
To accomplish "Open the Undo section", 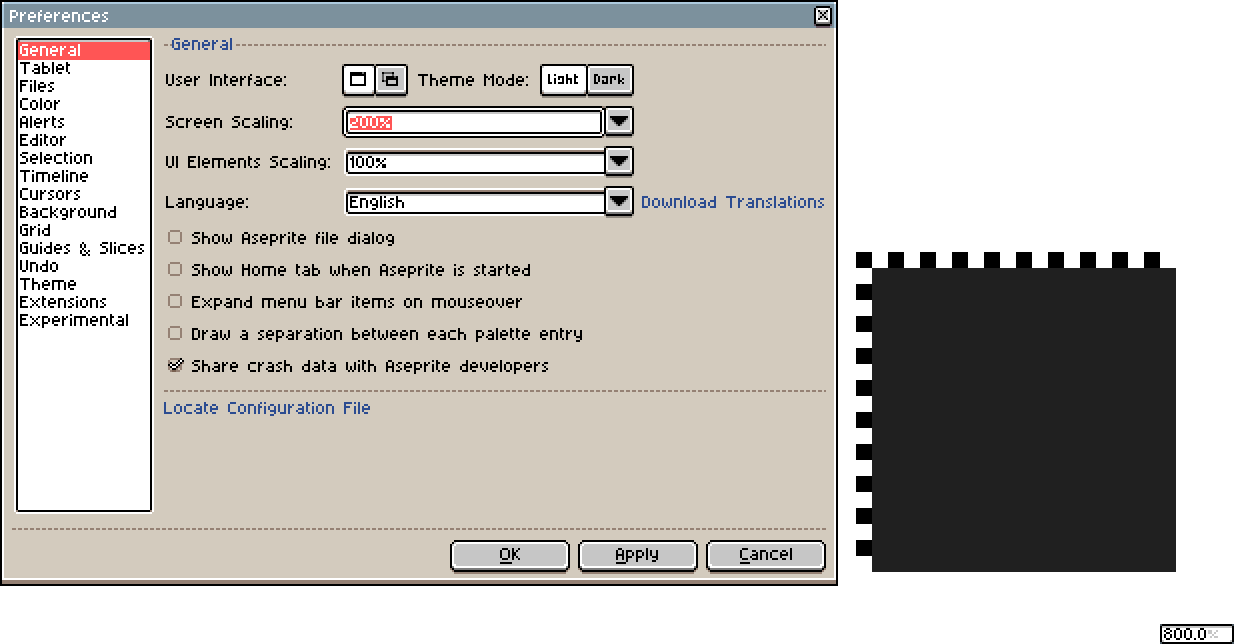I will [84, 266].
